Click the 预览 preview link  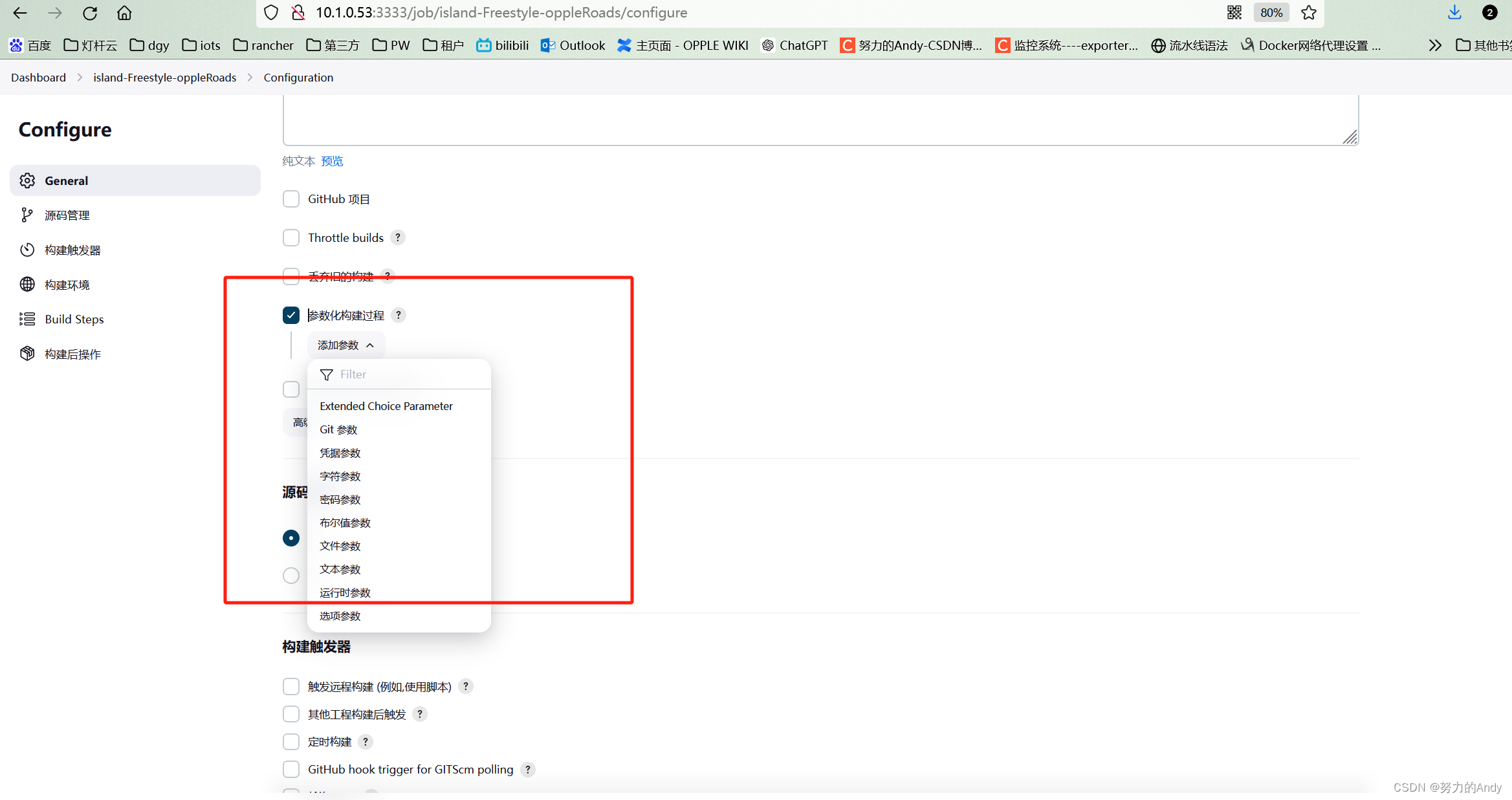(332, 161)
